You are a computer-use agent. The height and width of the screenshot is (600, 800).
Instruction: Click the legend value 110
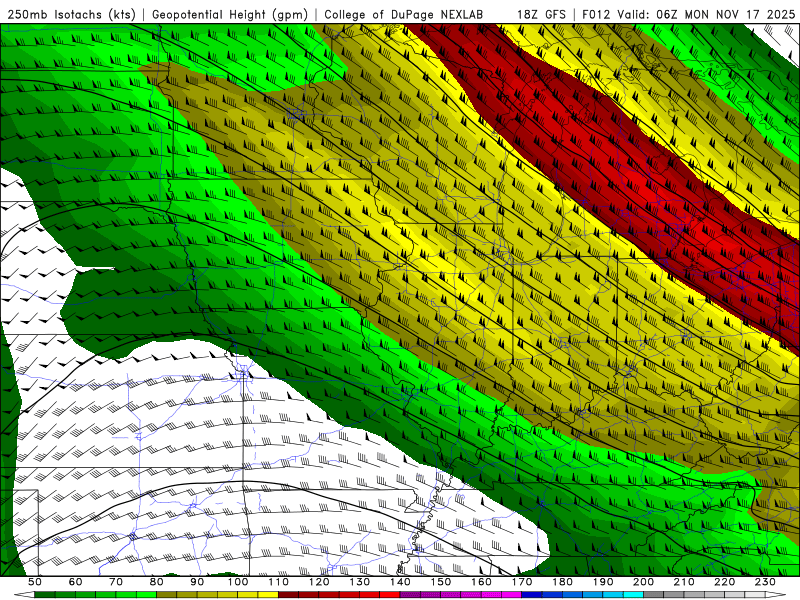point(279,582)
